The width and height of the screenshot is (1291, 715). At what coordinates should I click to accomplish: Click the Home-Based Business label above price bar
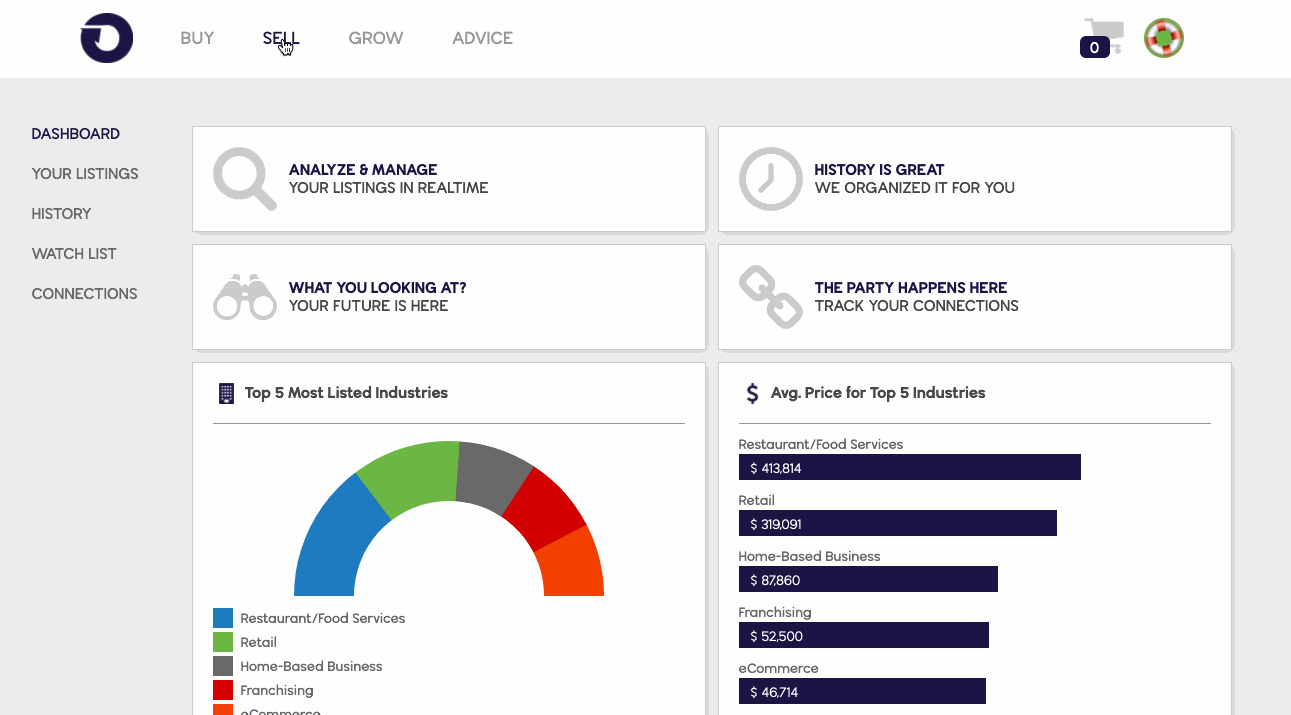[810, 556]
